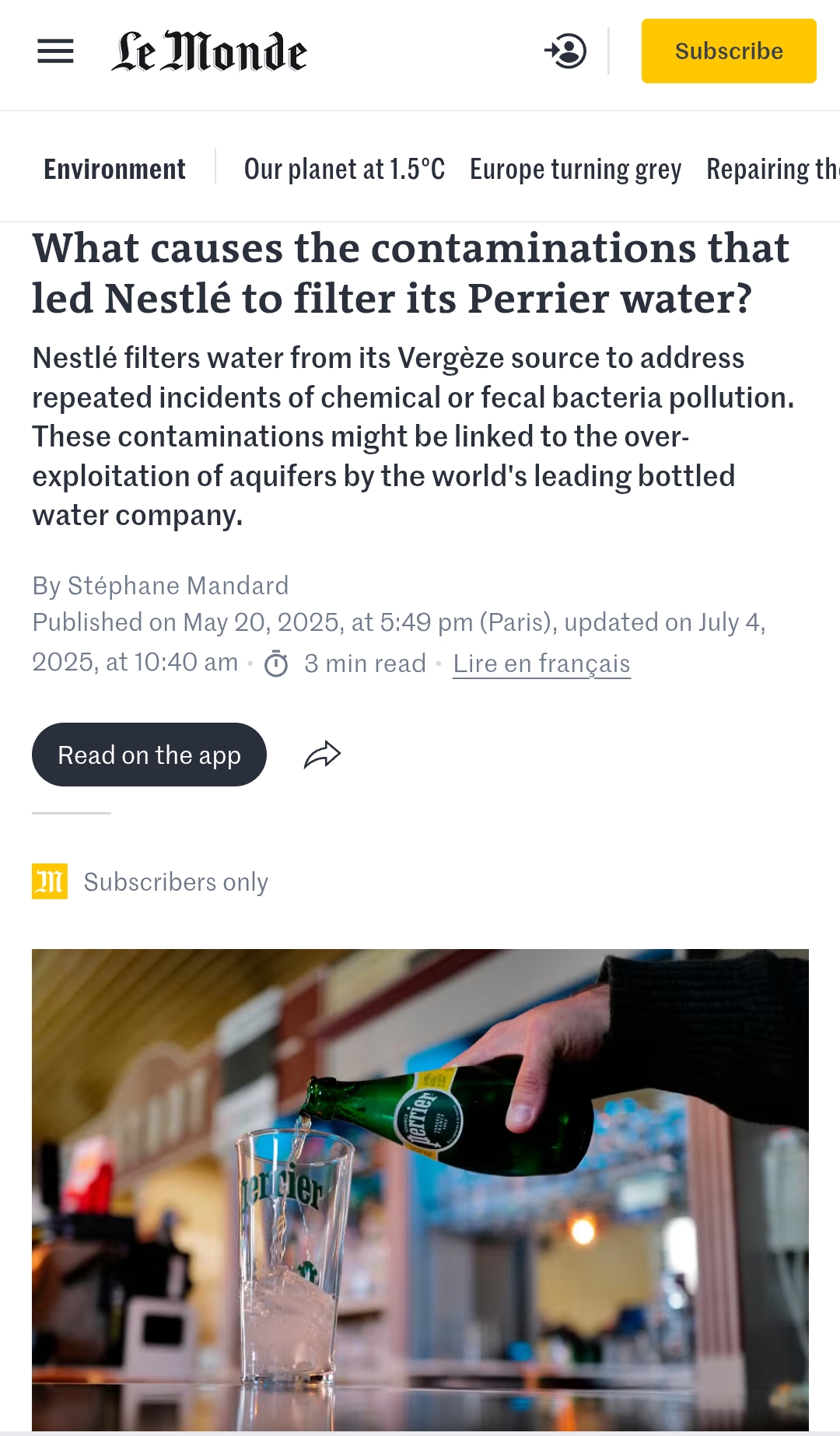Screen dimensions: 840x1436
Task: Click the published date line
Action: coord(398,623)
